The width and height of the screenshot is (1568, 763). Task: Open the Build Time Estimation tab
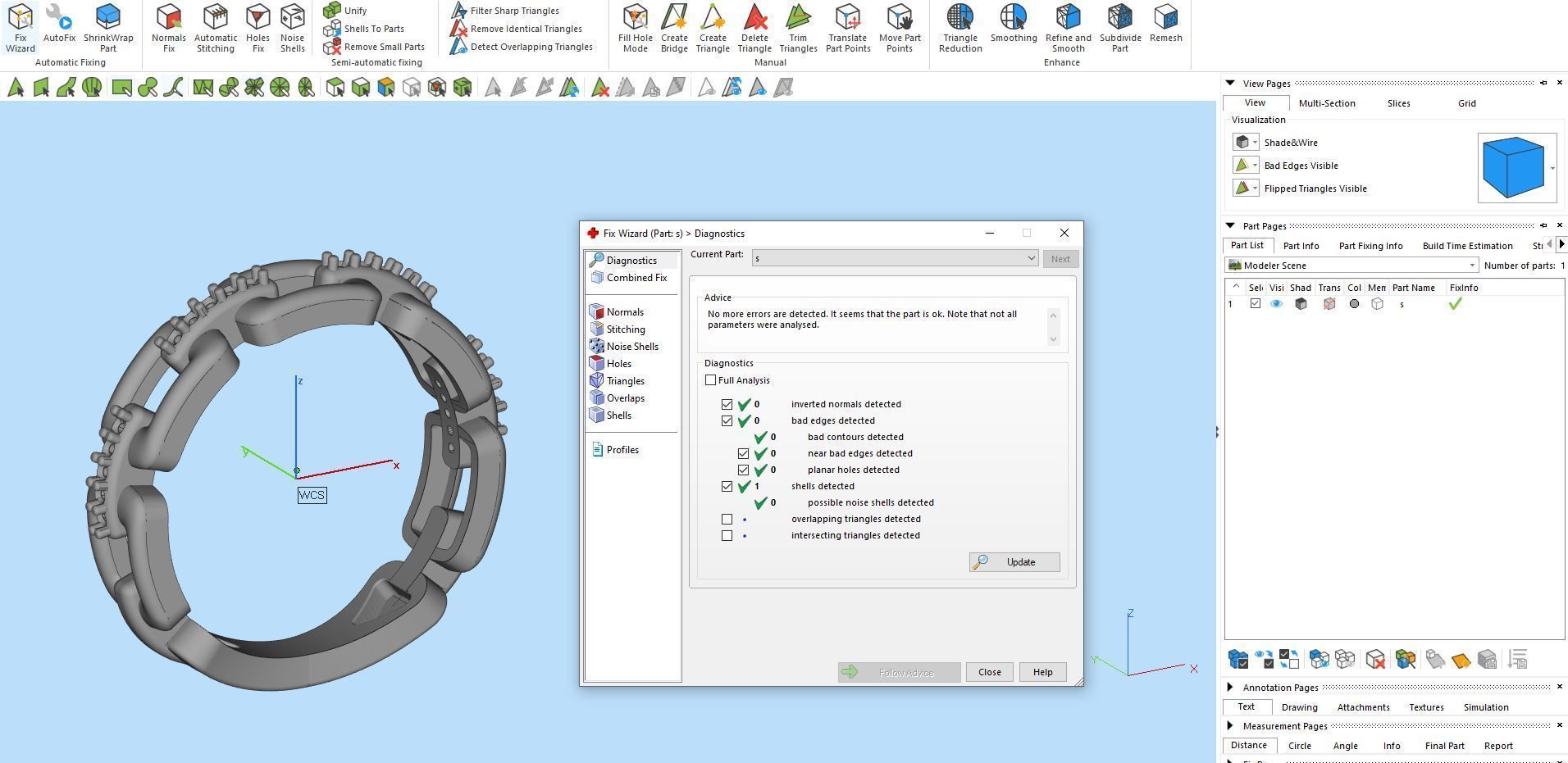pyautogui.click(x=1468, y=246)
